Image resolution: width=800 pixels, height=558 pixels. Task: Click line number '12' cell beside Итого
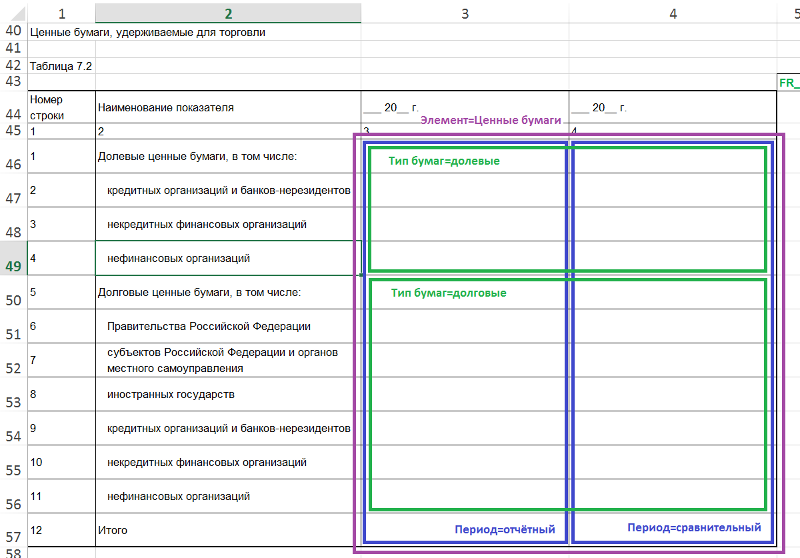pyautogui.click(x=61, y=530)
